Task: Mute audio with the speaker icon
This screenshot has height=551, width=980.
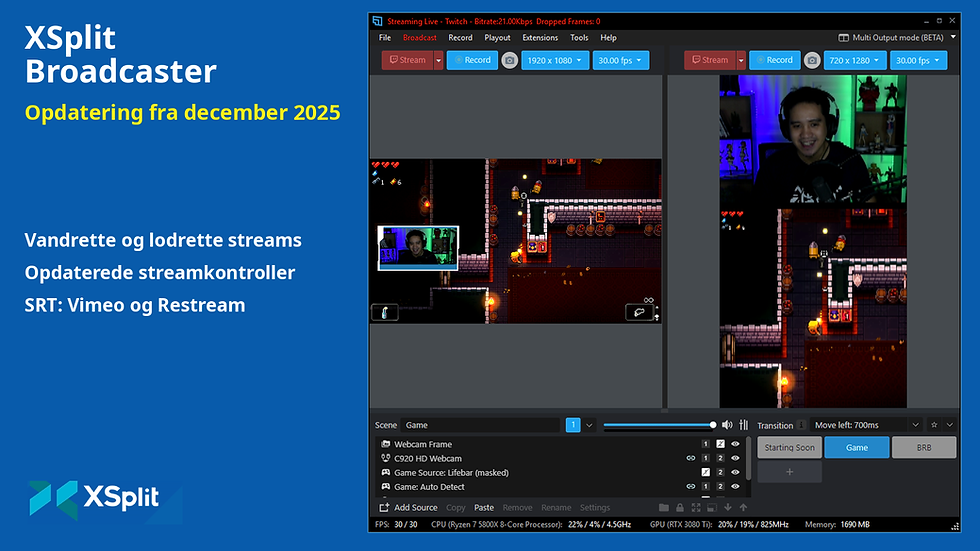Action: pos(727,425)
